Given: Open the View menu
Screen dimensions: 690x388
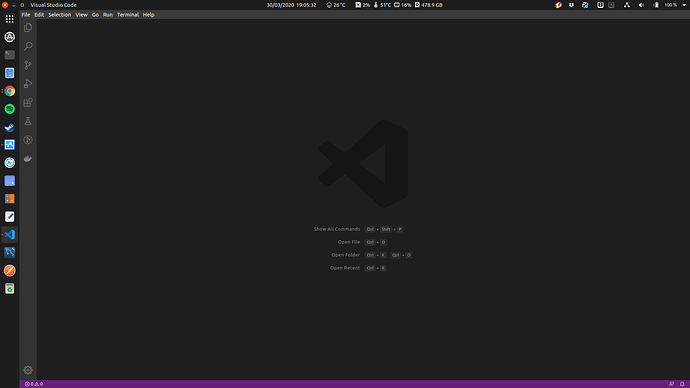Looking at the screenshot, I should (81, 15).
